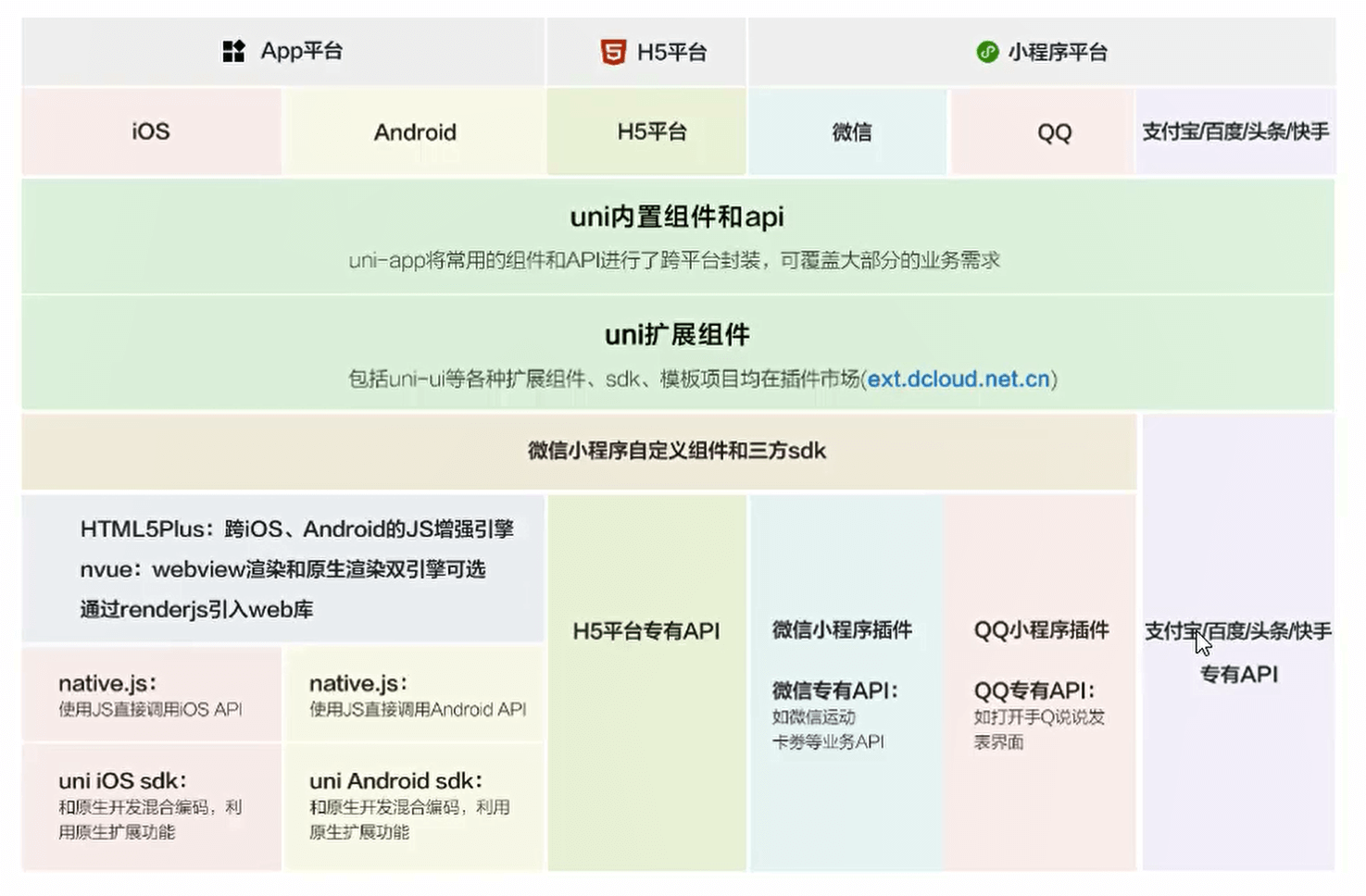Image resolution: width=1366 pixels, height=896 pixels.
Task: Select the App平台 header text
Action: point(302,51)
